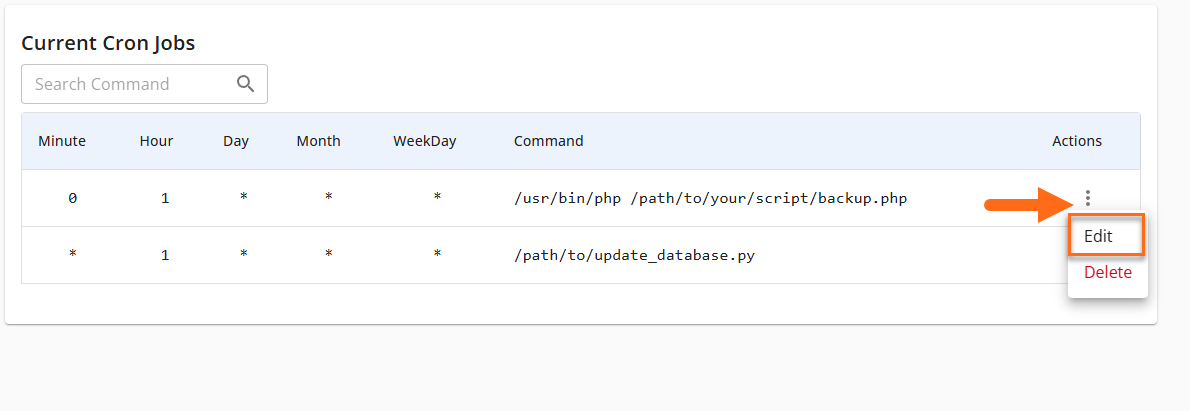Click the Month column header
The height and width of the screenshot is (411, 1190).
pos(318,141)
